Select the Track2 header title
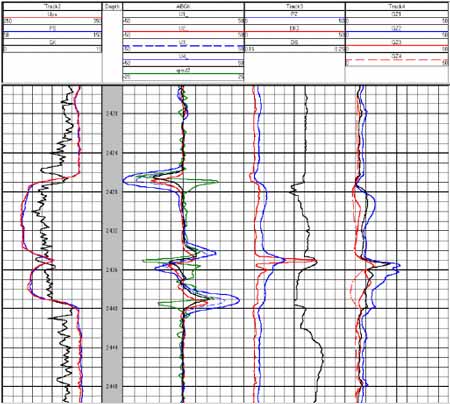Viewport: 450px width, 404px height. click(52, 6)
